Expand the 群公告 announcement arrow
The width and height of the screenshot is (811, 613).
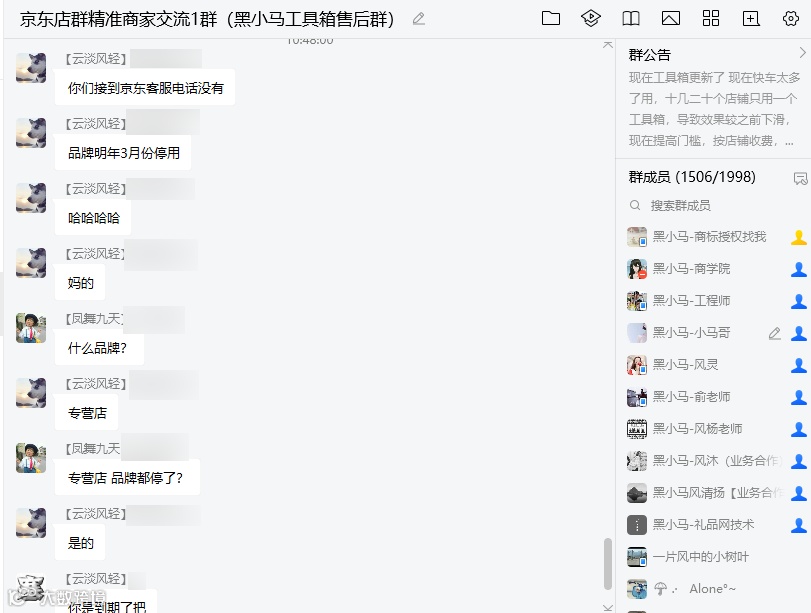pos(802,53)
